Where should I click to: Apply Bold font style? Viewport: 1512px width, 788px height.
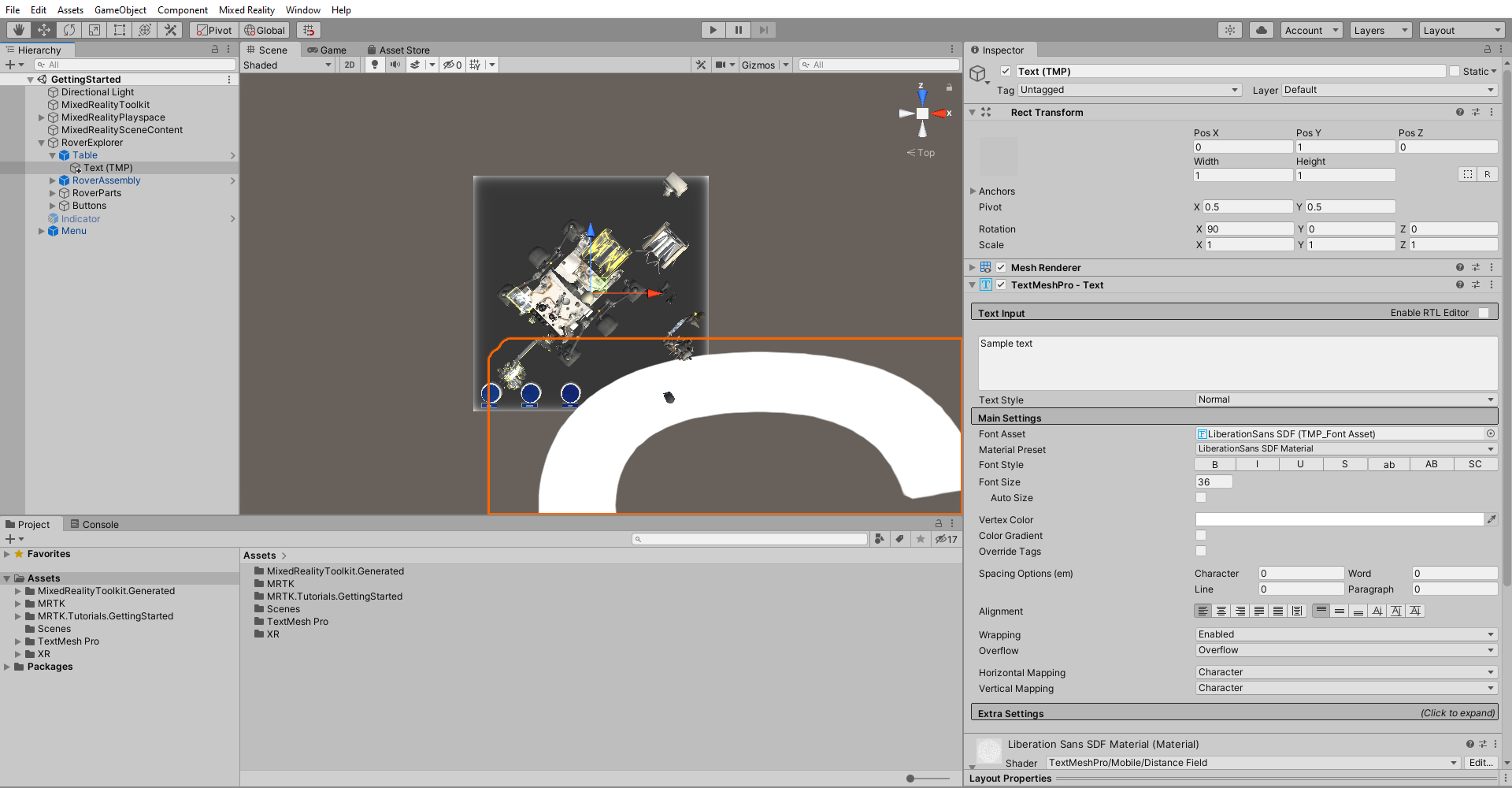(x=1214, y=464)
